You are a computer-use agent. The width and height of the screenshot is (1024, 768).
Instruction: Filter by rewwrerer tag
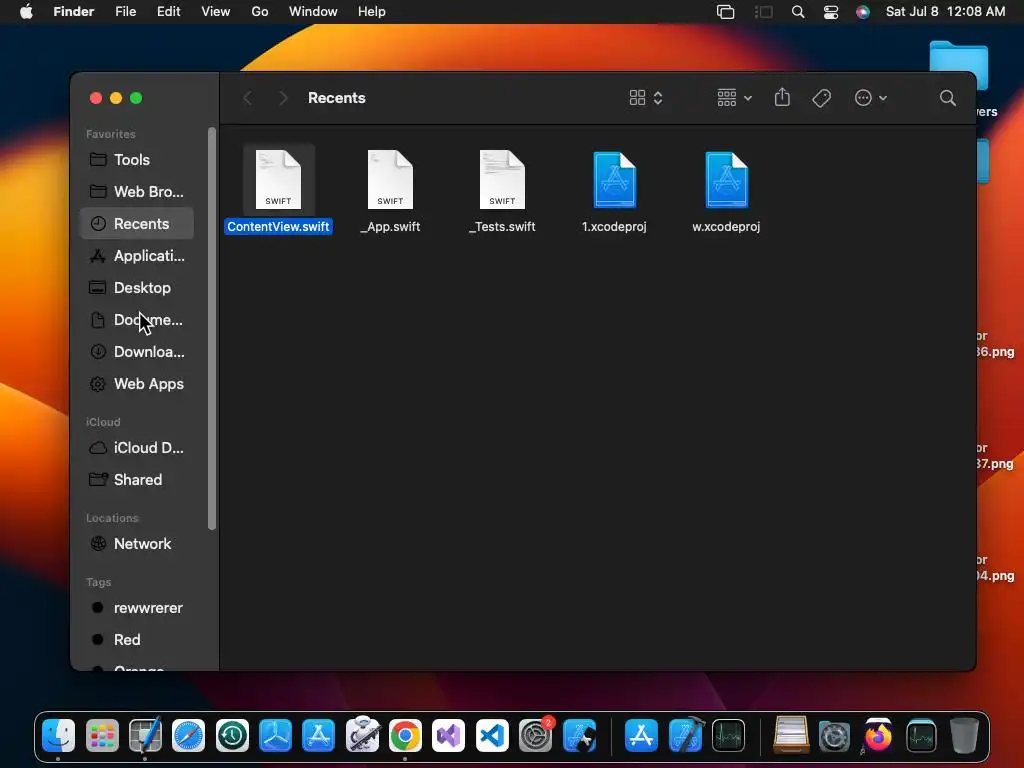[136, 607]
